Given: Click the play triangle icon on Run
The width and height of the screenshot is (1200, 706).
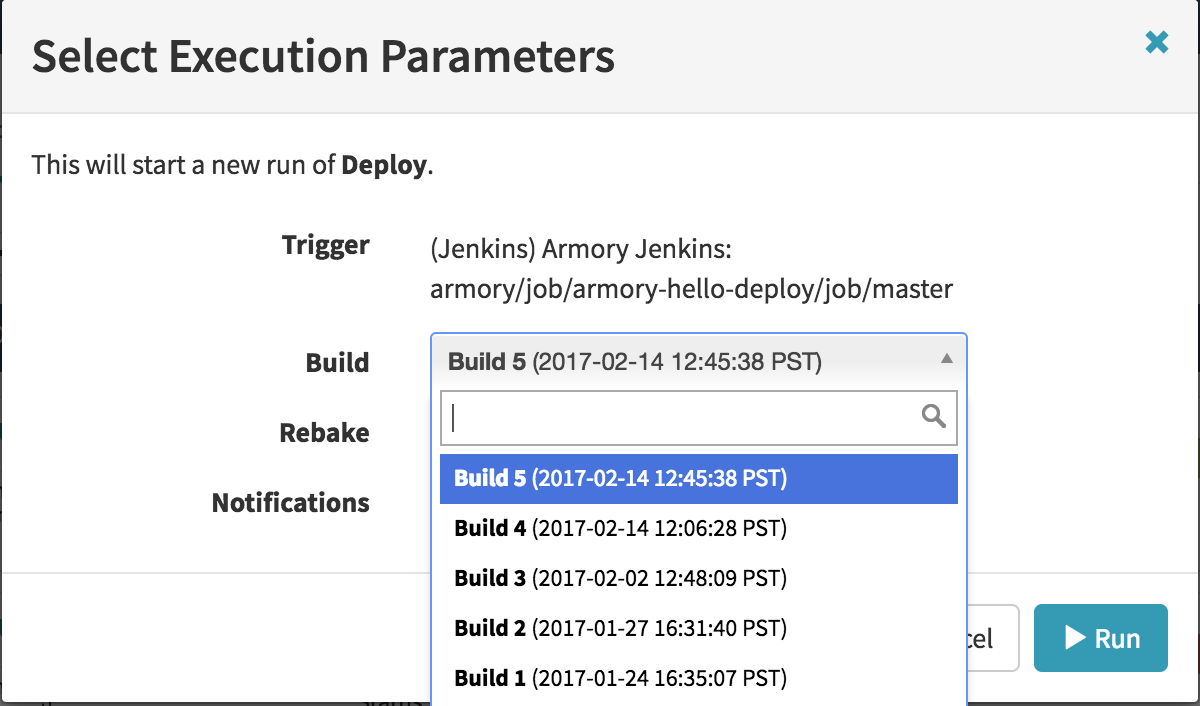Looking at the screenshot, I should tap(1075, 638).
